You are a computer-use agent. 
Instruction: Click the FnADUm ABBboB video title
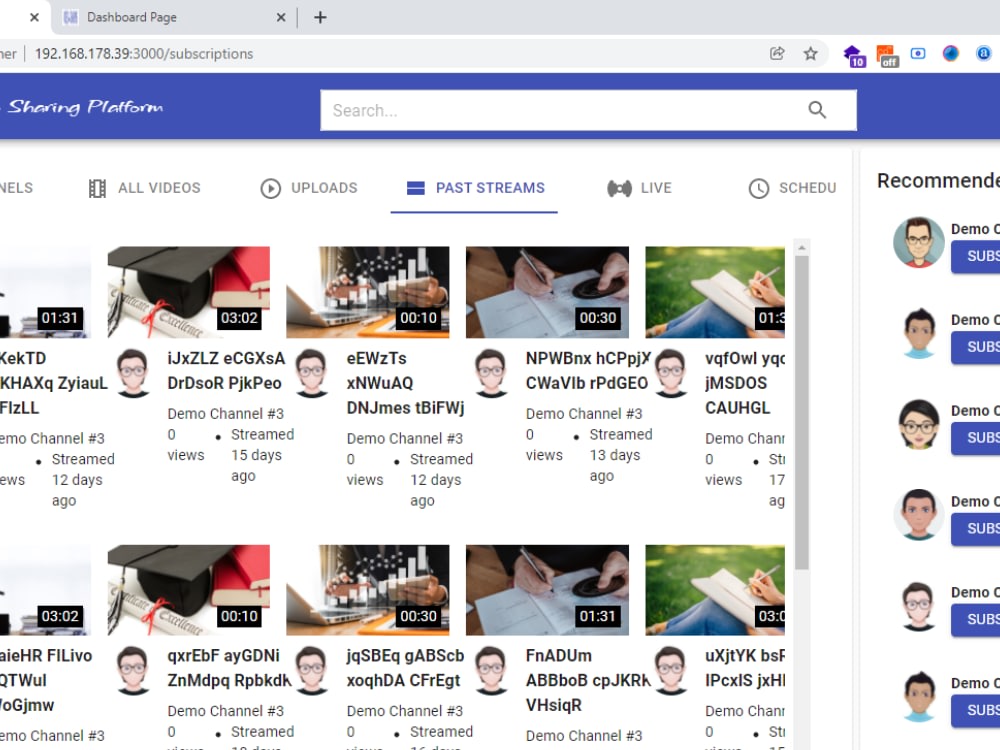click(x=587, y=680)
